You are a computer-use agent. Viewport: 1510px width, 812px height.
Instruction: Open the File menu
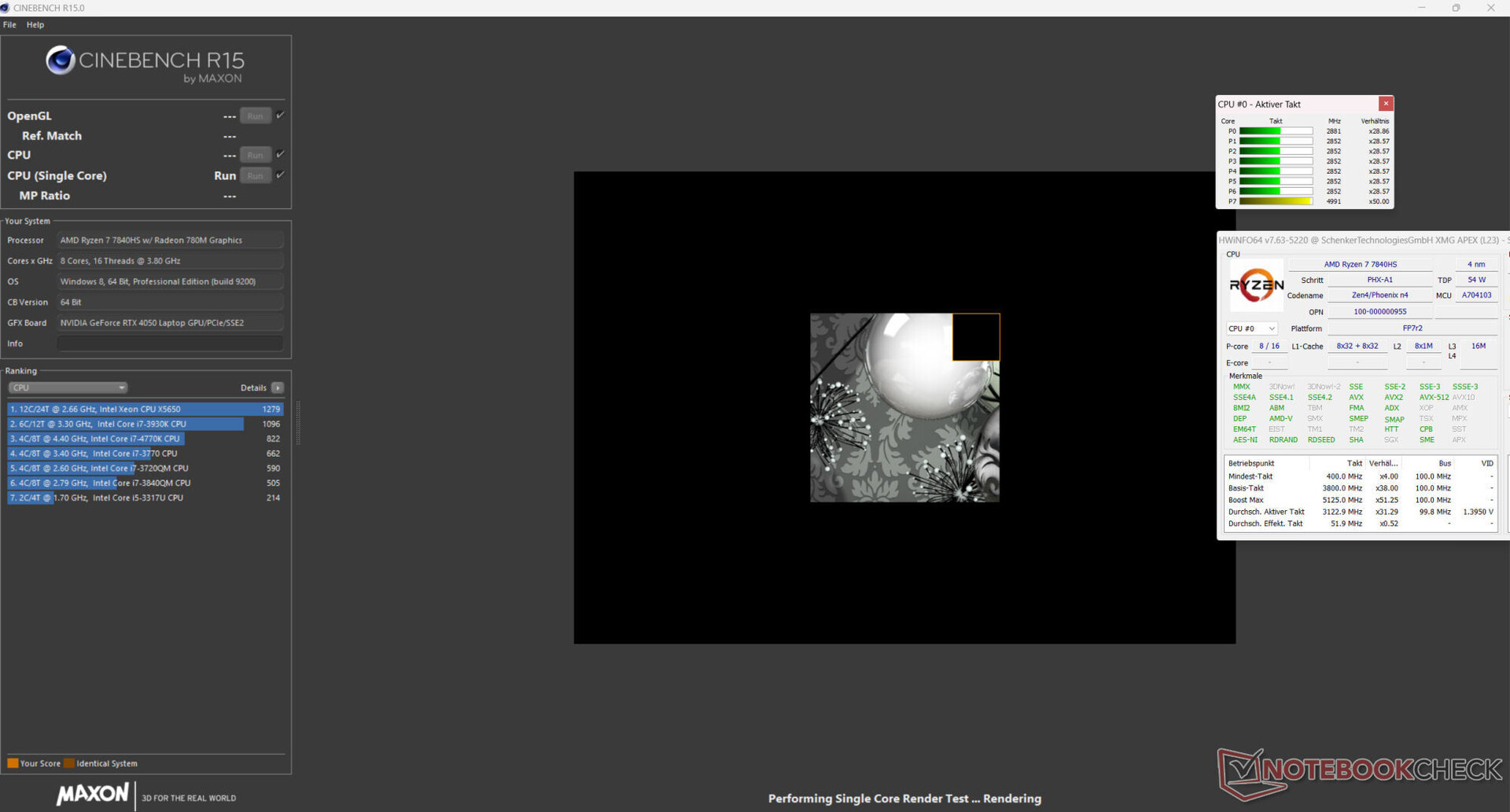(x=9, y=24)
